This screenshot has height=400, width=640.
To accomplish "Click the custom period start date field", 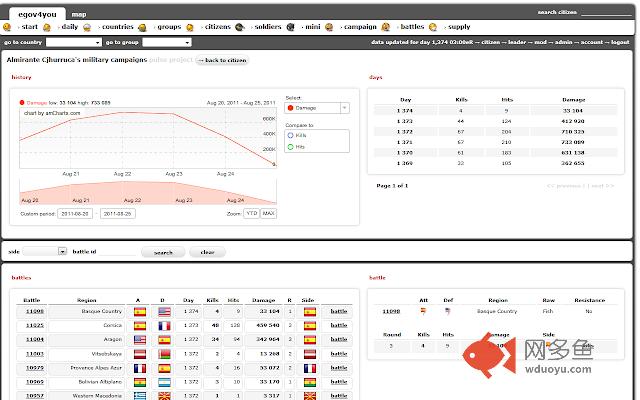I will click(75, 213).
